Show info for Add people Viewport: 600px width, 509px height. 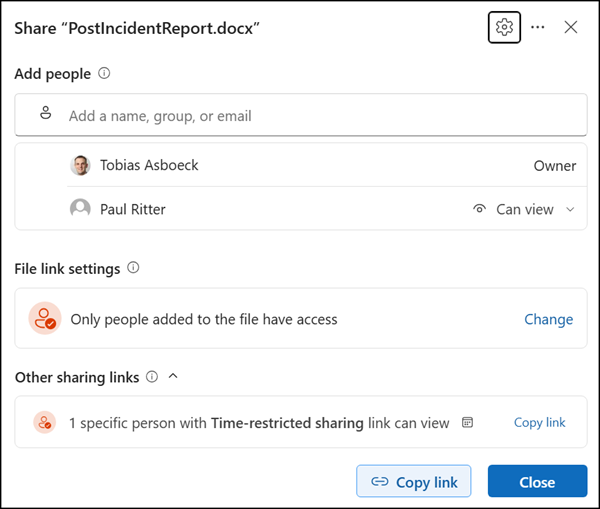(104, 73)
